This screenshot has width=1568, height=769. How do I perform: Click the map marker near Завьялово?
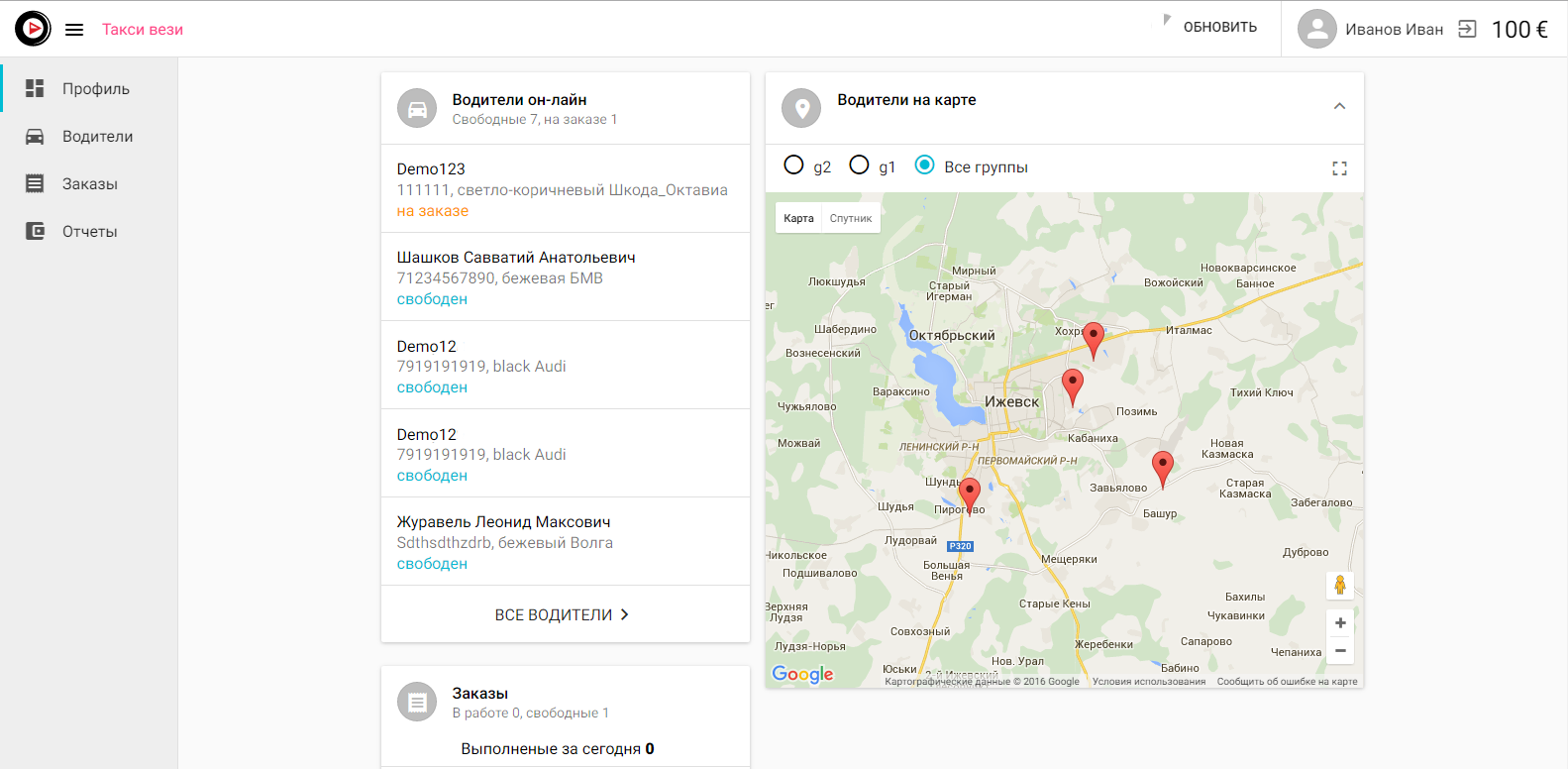click(1162, 467)
